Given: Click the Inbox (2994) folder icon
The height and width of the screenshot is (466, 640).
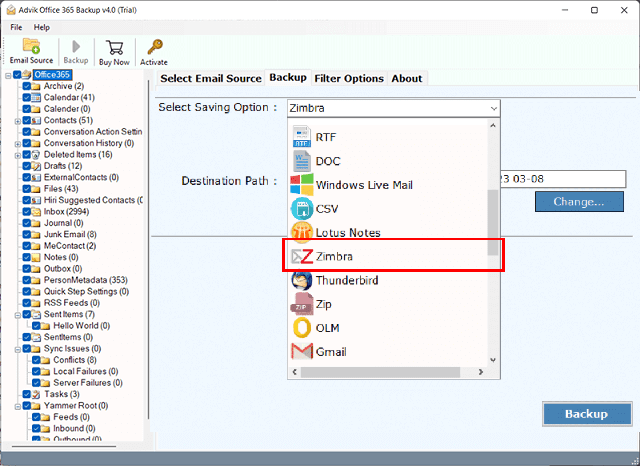Looking at the screenshot, I should pyautogui.click(x=36, y=212).
